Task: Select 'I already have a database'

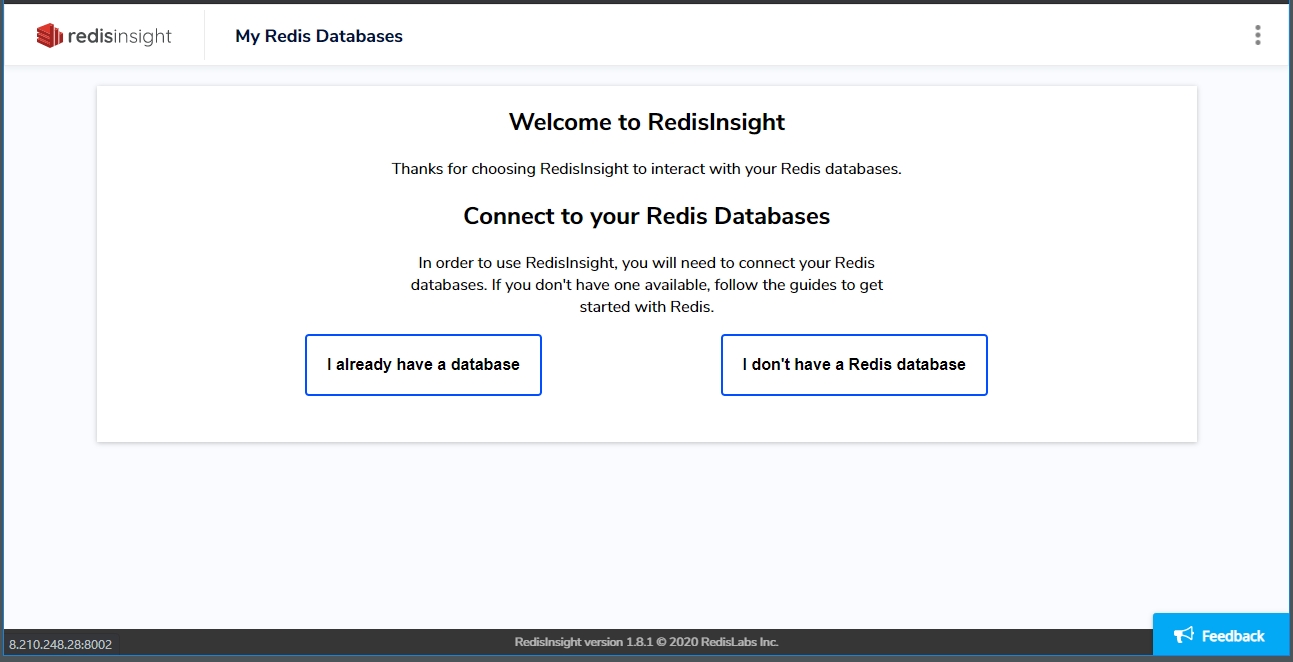Action: pyautogui.click(x=423, y=365)
